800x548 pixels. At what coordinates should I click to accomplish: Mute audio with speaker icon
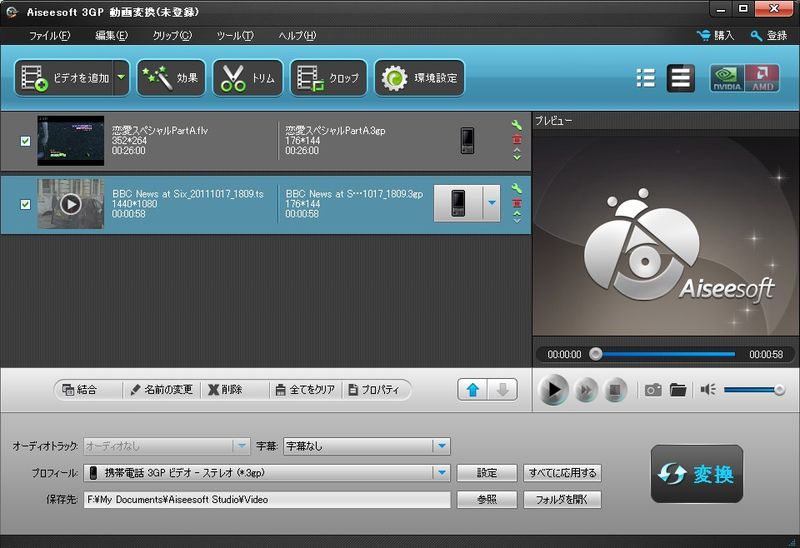coord(708,390)
